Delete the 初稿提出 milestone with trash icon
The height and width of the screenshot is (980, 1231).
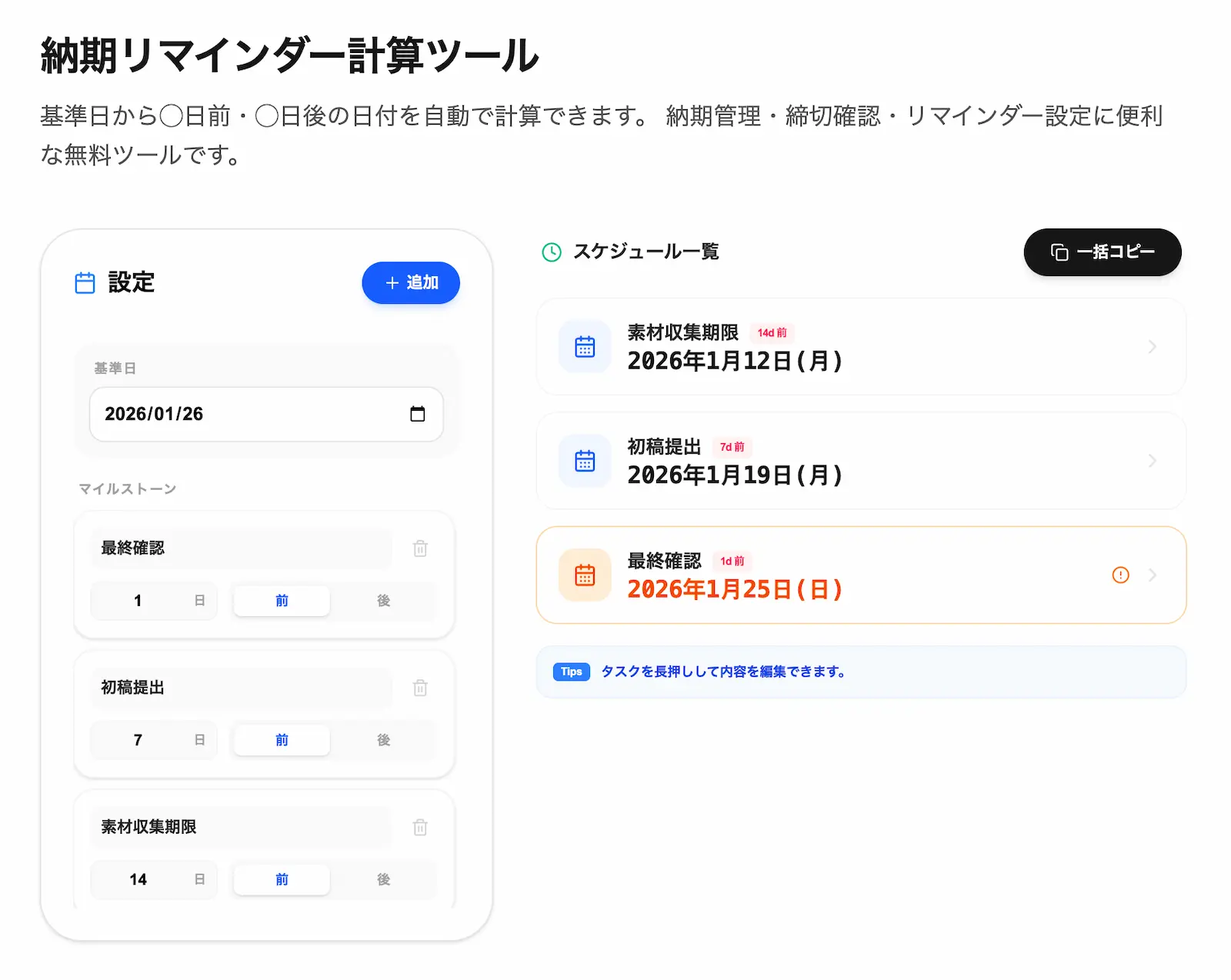pyautogui.click(x=420, y=688)
